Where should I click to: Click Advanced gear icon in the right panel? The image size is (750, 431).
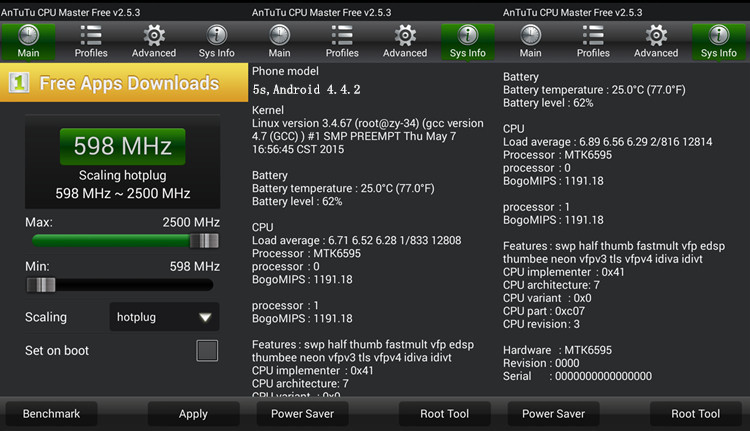point(656,35)
